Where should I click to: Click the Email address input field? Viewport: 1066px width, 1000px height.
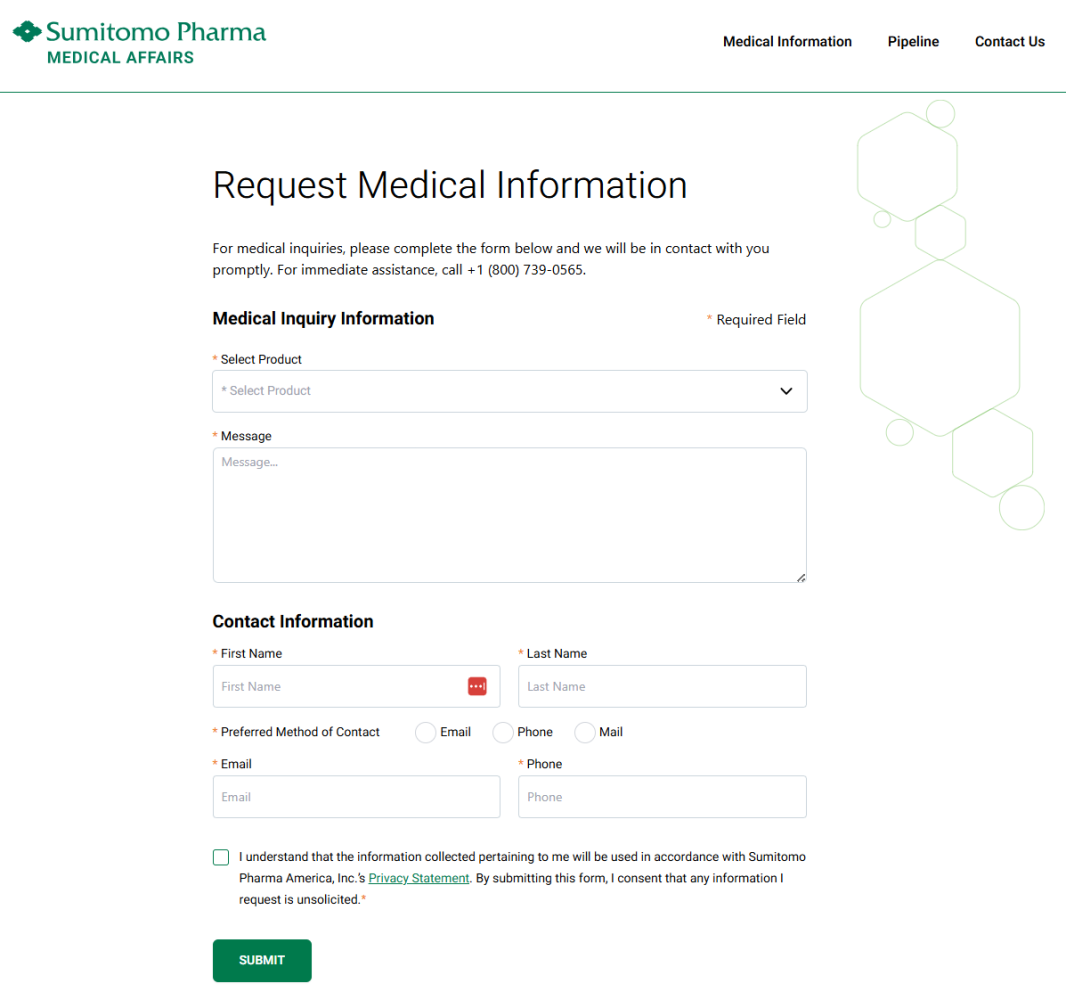356,797
